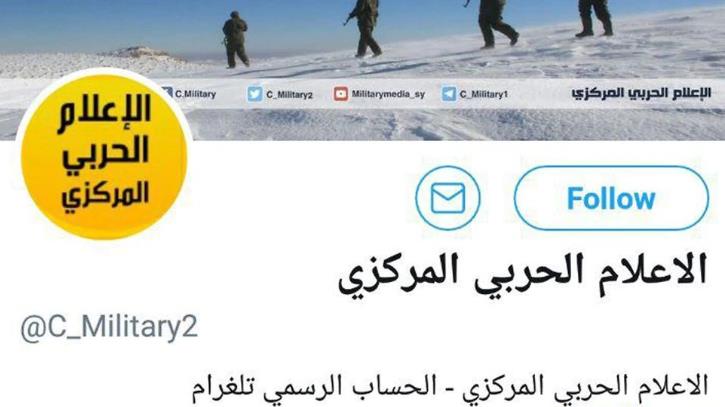The height and width of the screenshot is (407, 725).
Task: Click the leftmost soldier standing in banner
Action: click(x=235, y=40)
